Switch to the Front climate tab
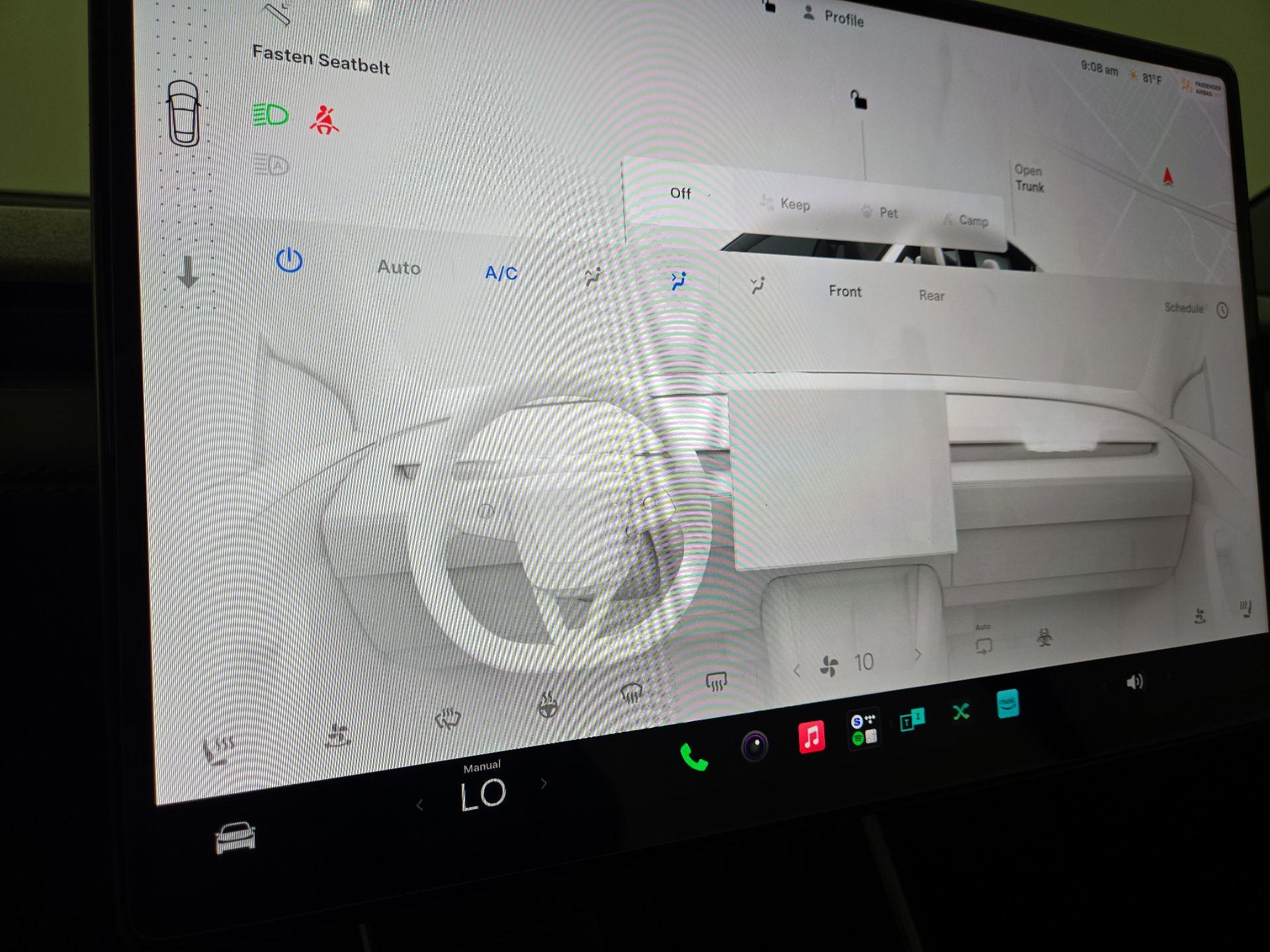This screenshot has height=952, width=1270. [845, 292]
